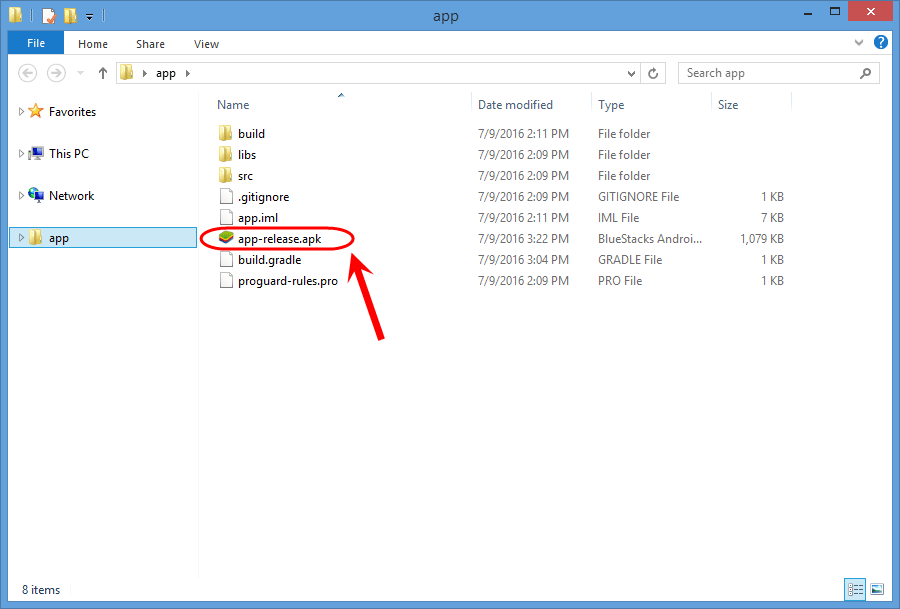Click the 7/9/2016 3:22 PM date cell
Viewport: 900px width, 609px height.
click(523, 239)
